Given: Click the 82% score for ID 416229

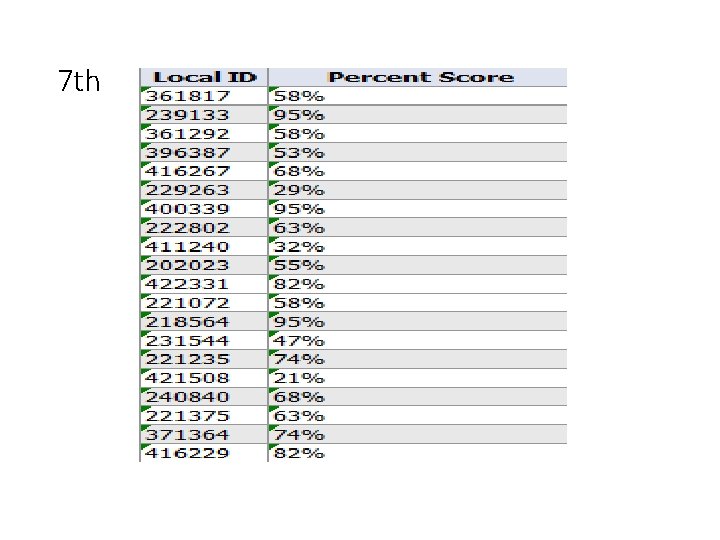Looking at the screenshot, I should (x=418, y=453).
